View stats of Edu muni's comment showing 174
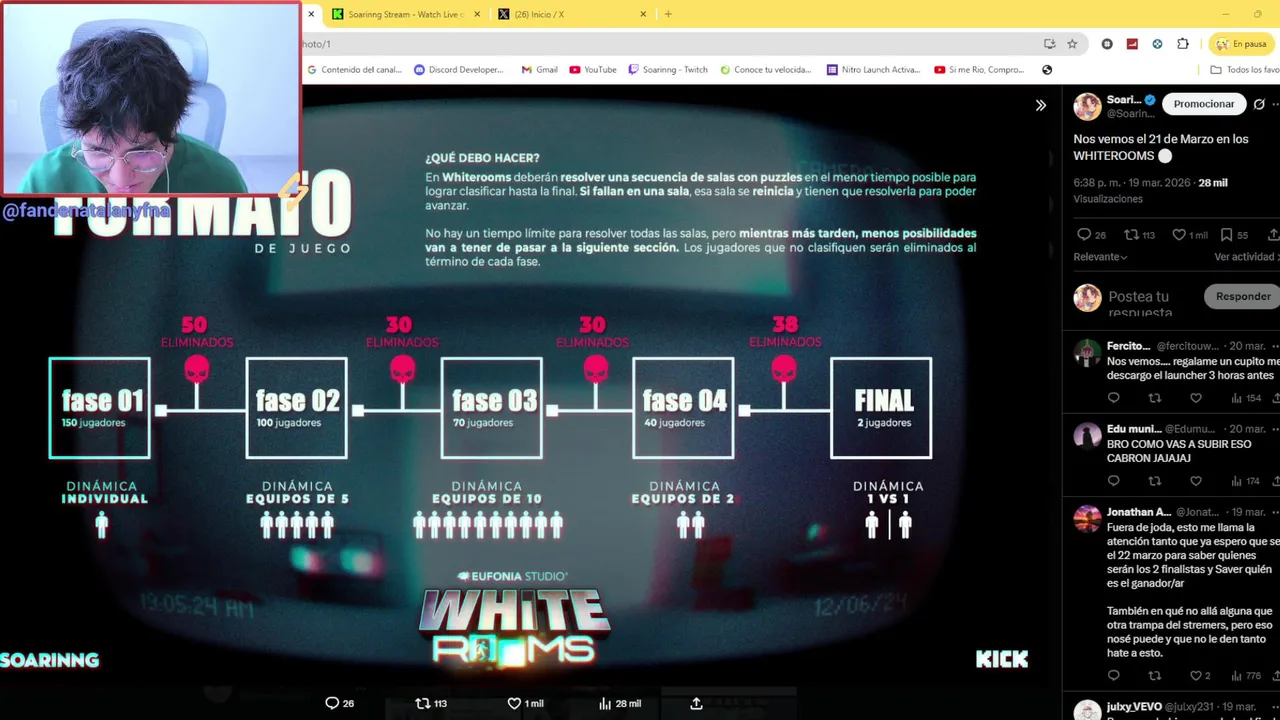The image size is (1280, 720). (1246, 481)
